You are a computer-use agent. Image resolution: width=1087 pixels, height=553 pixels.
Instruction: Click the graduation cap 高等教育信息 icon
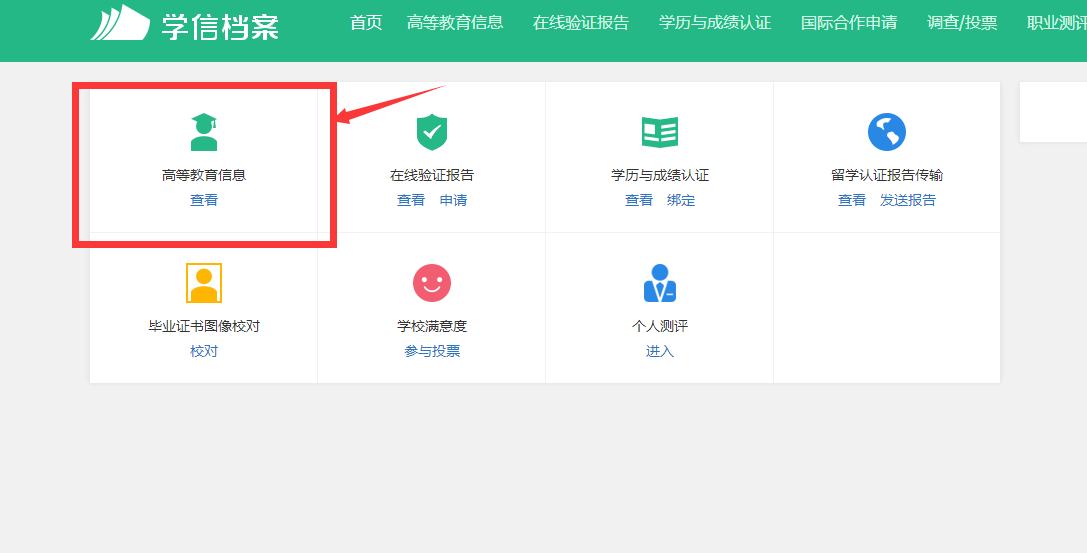[204, 131]
